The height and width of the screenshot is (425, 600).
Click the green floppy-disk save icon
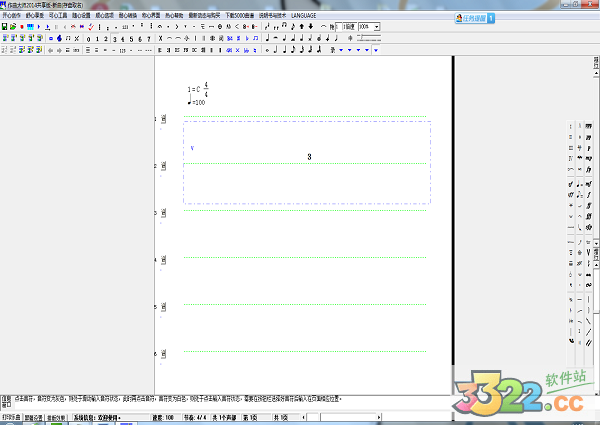pos(4,27)
